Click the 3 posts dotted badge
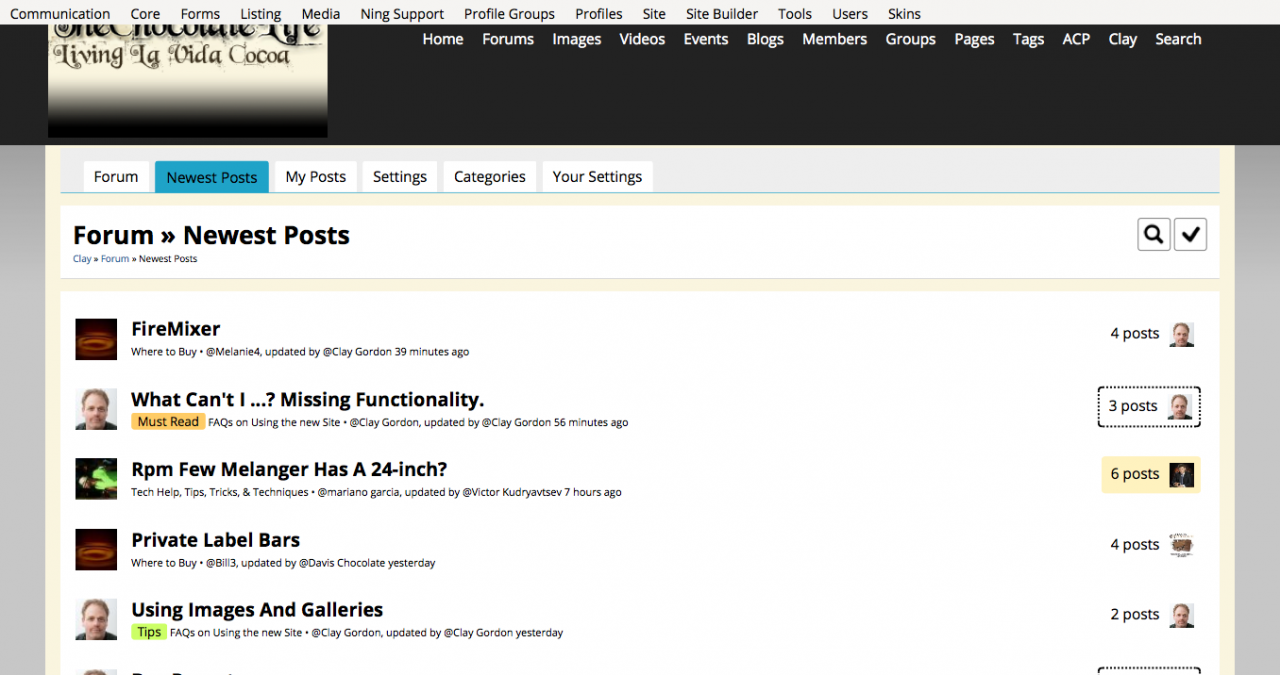 (1149, 406)
